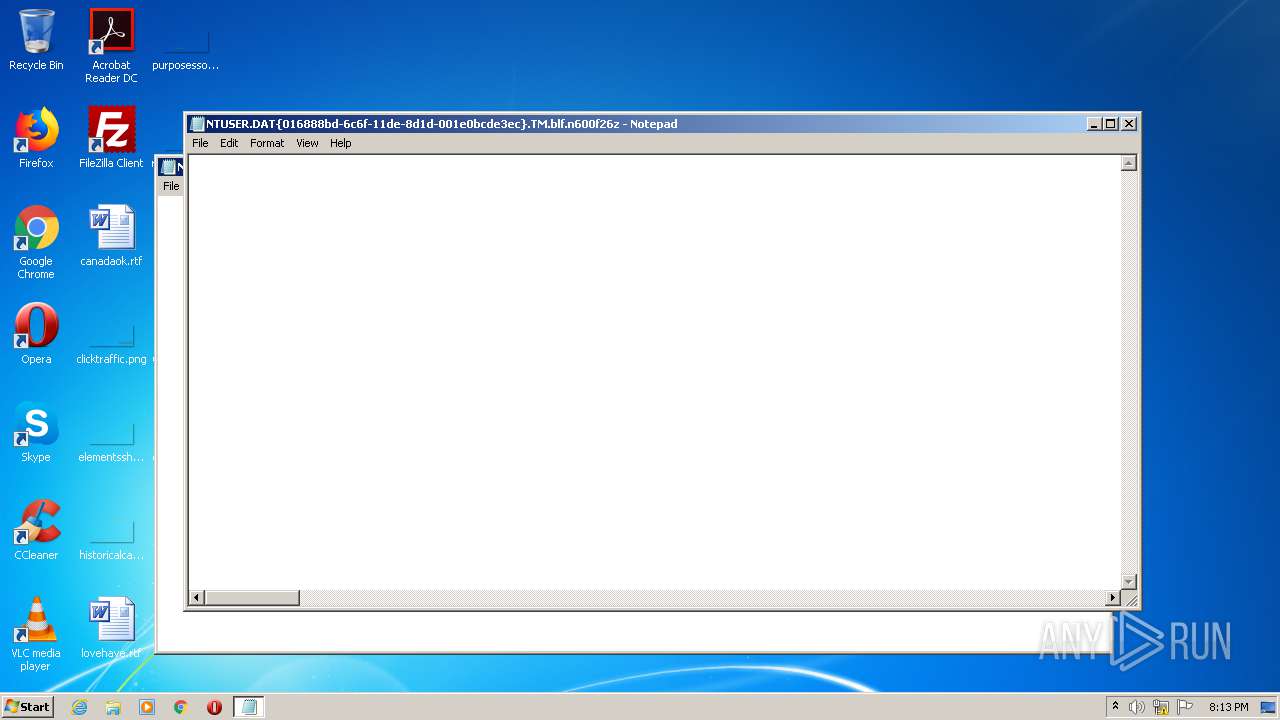Select the elementssh file on desktop
This screenshot has width=1280, height=720.
click(x=111, y=442)
